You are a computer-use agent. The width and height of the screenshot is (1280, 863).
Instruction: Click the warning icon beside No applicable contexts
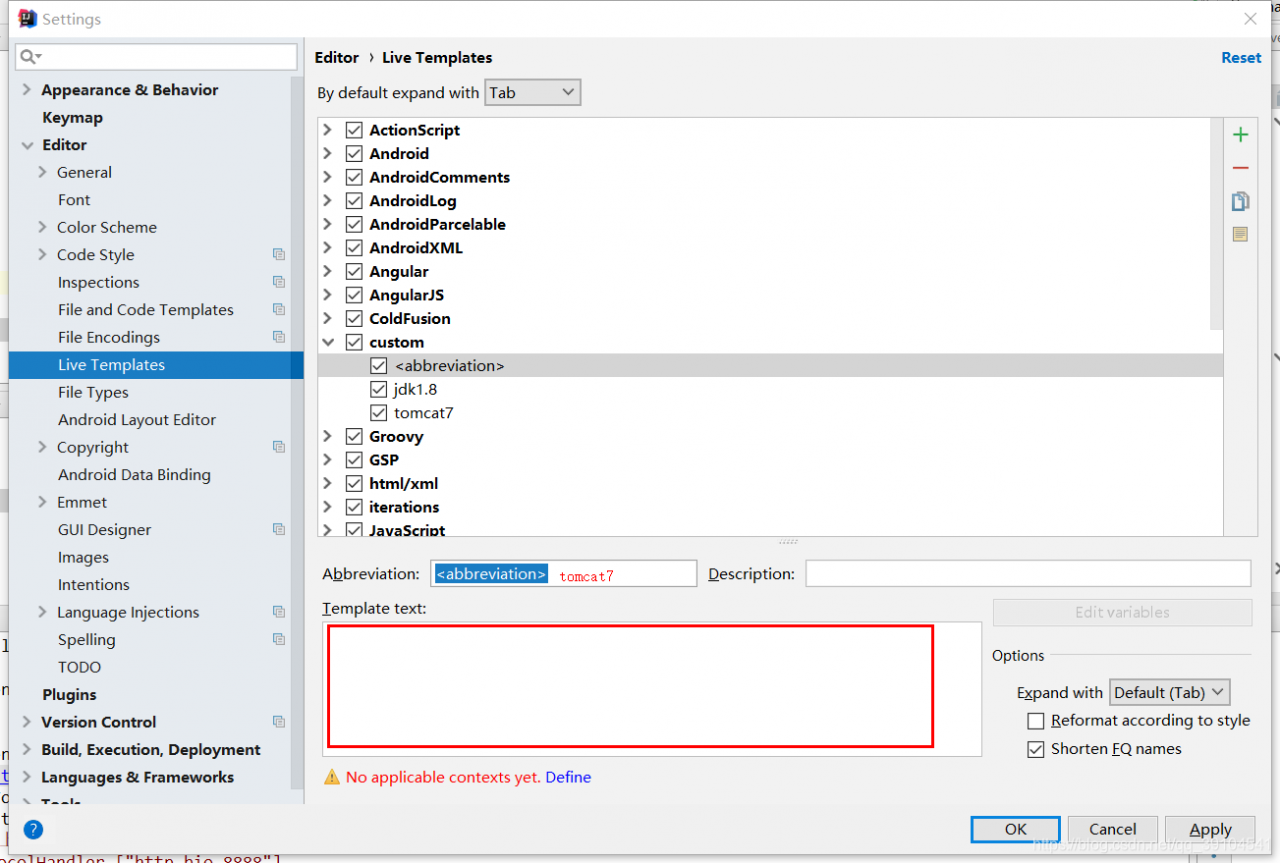(332, 777)
